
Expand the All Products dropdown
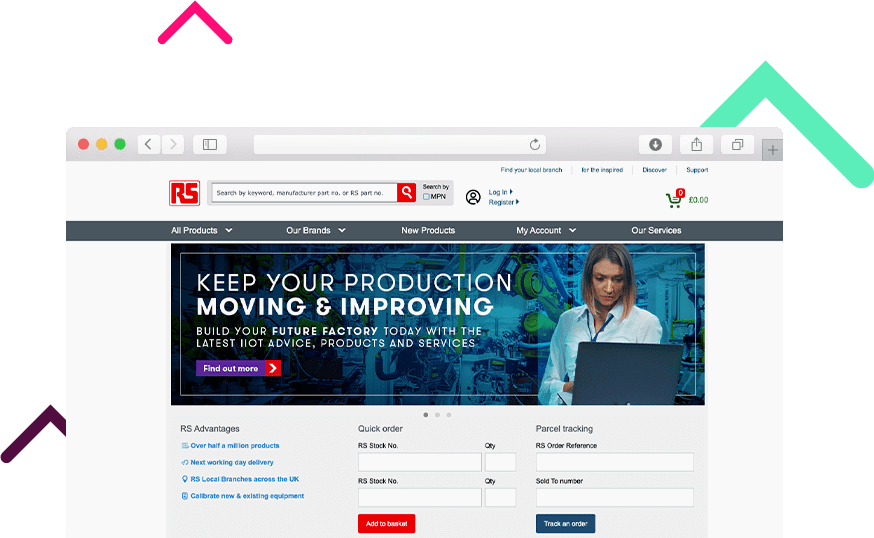point(201,230)
